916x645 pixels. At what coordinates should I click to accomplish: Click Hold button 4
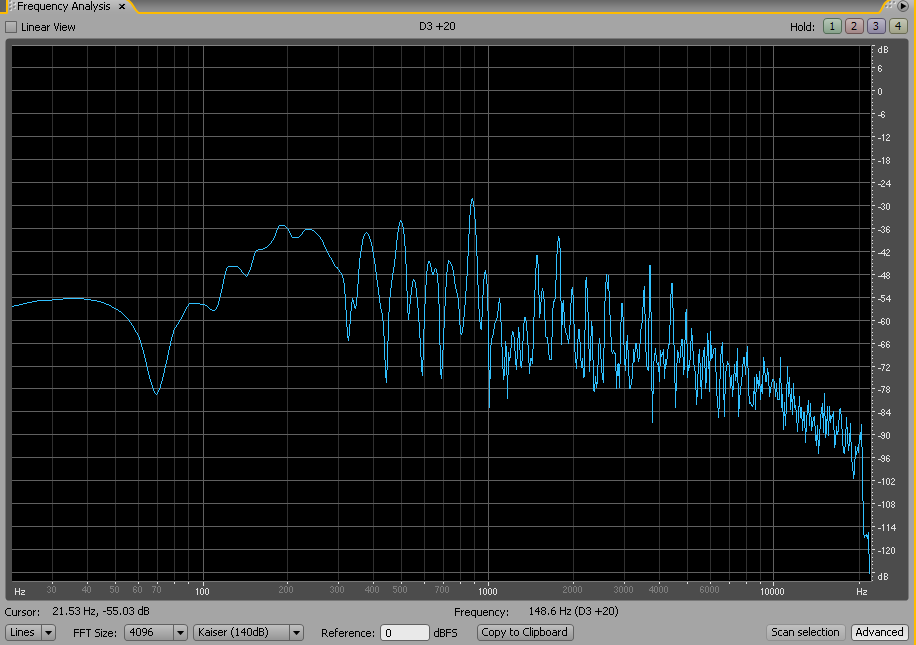(897, 26)
